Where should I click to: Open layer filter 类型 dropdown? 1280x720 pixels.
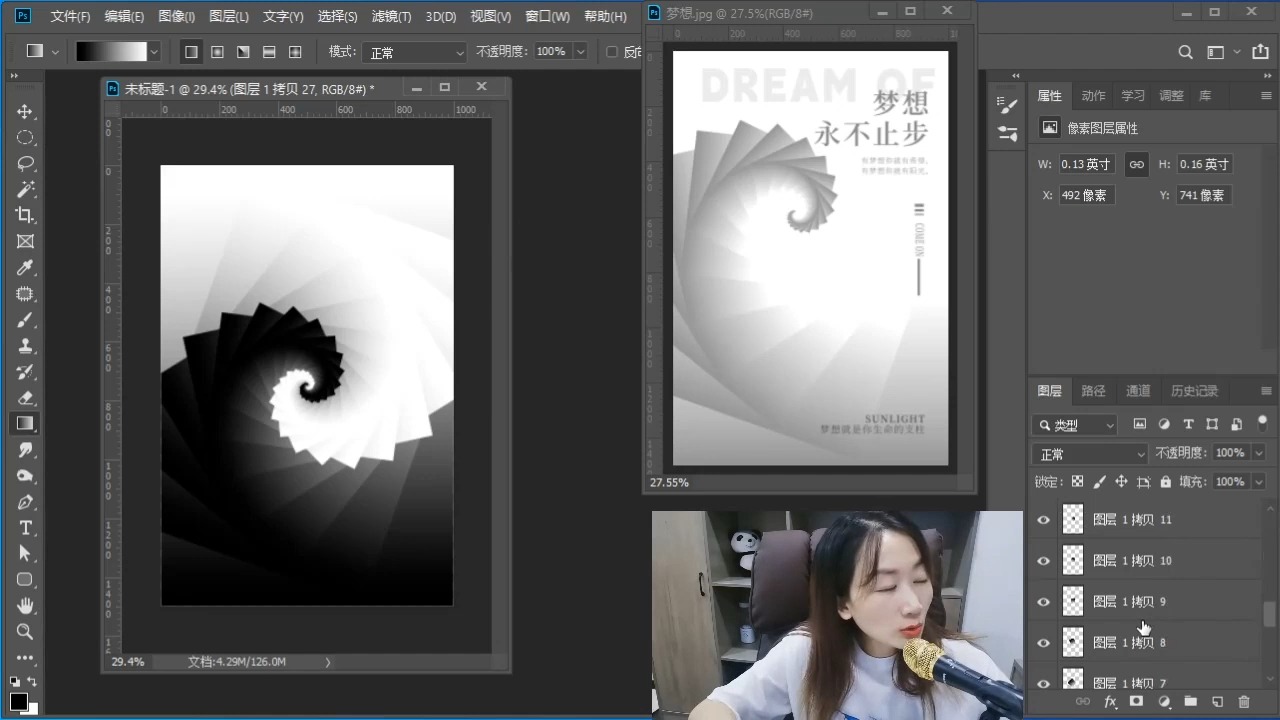point(1075,425)
